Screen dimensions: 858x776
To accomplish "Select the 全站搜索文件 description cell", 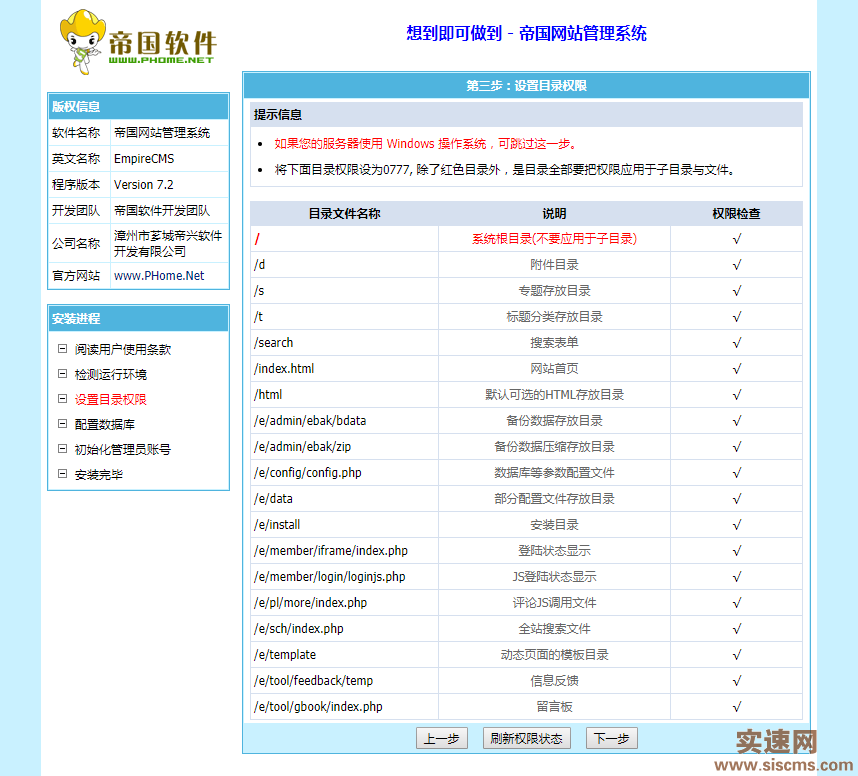I will [554, 629].
